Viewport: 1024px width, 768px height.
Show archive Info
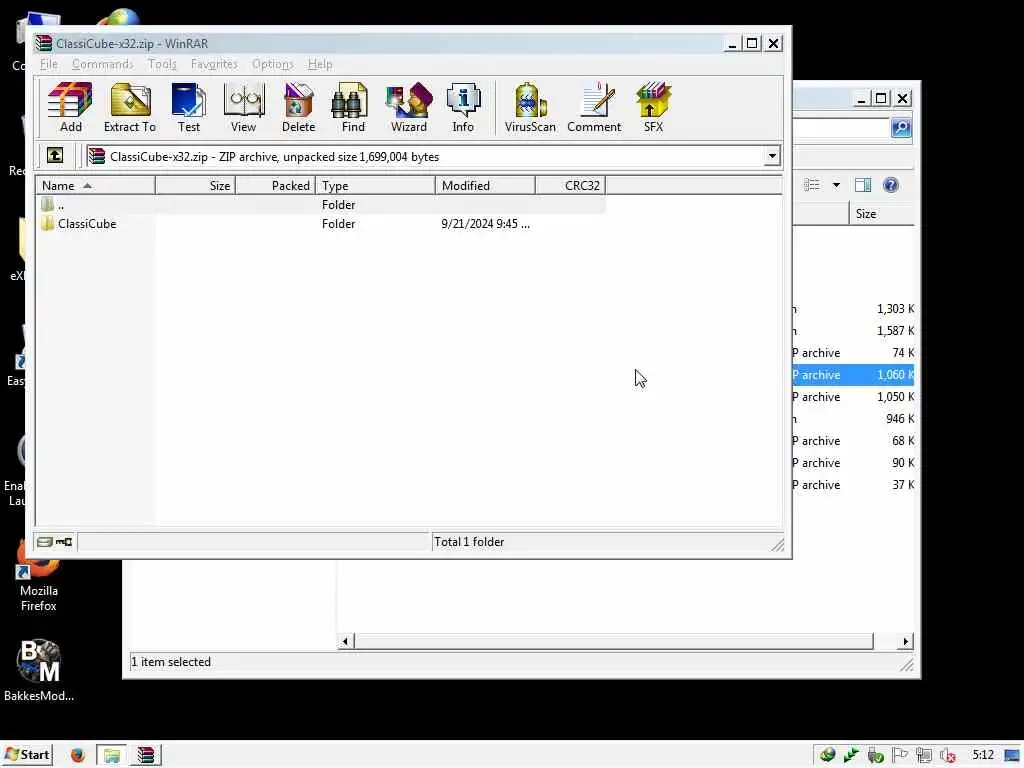(463, 108)
